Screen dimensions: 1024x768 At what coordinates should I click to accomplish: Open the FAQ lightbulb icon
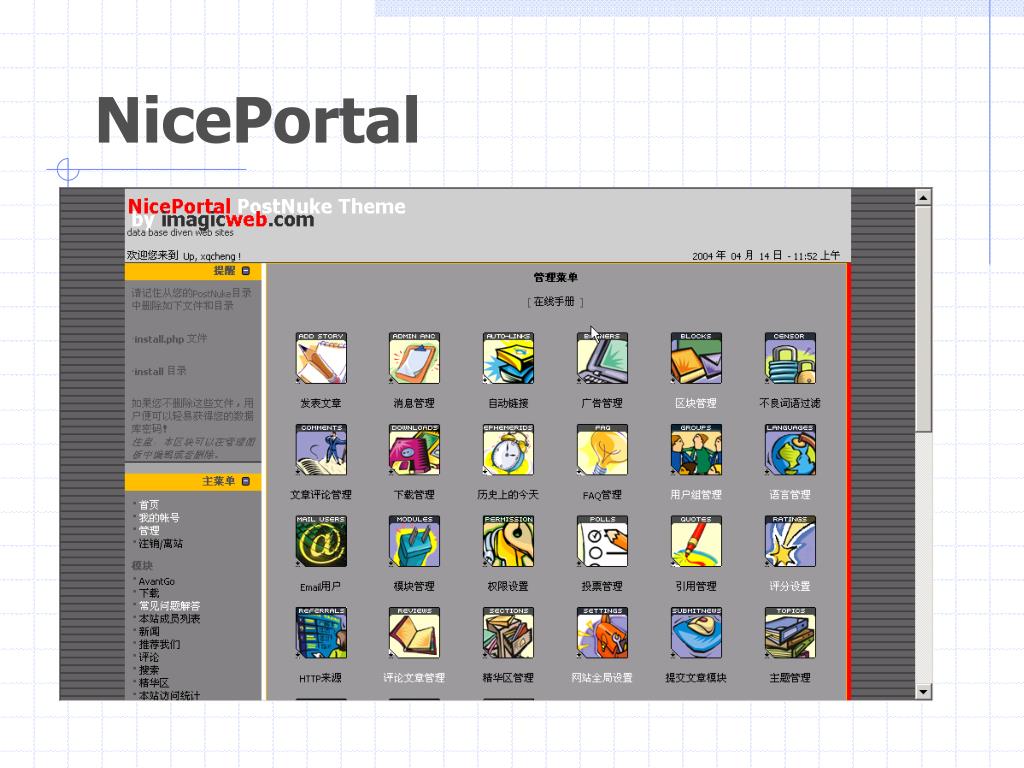tap(602, 449)
